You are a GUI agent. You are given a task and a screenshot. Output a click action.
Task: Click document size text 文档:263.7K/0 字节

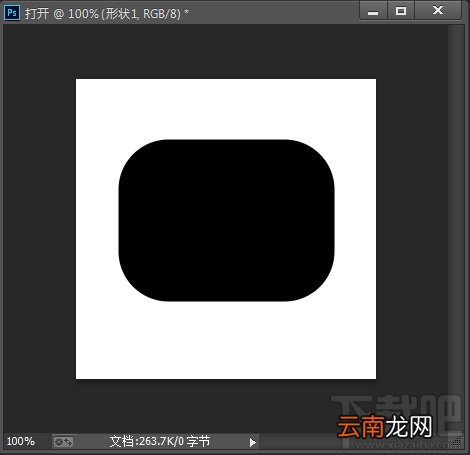click(160, 441)
